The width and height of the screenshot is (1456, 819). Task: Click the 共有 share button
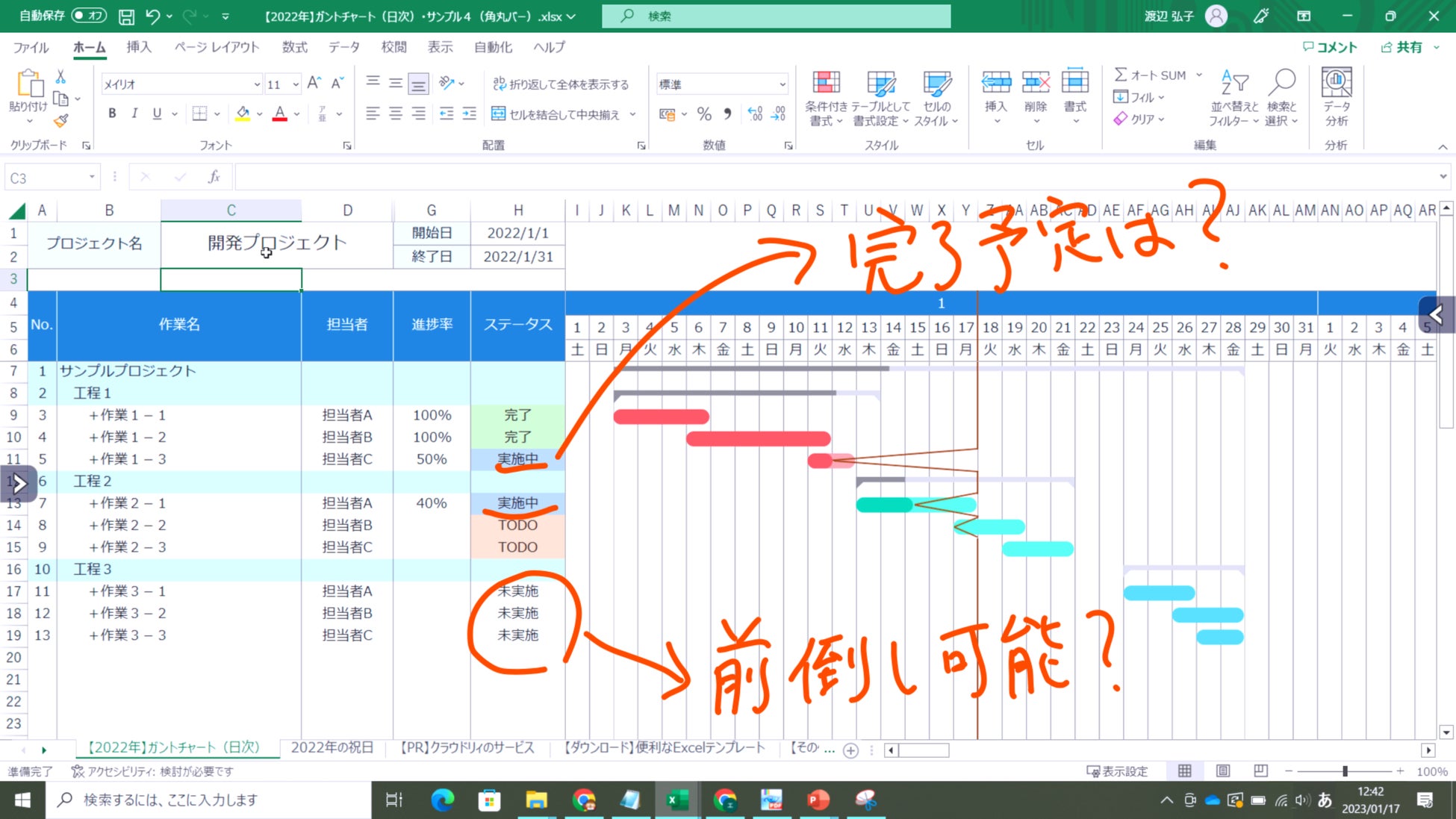1401,47
